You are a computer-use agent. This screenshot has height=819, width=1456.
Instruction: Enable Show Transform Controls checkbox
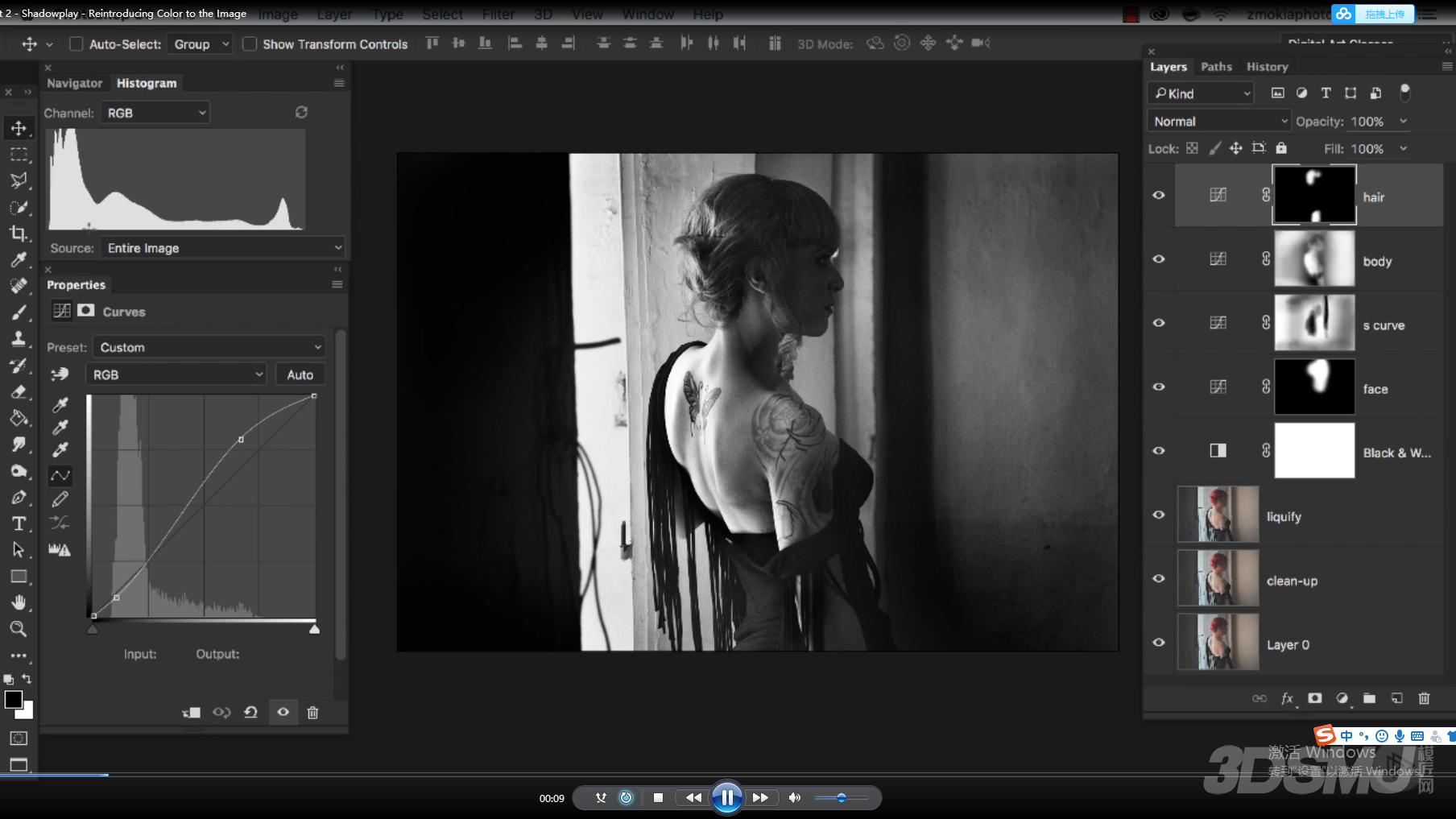250,44
